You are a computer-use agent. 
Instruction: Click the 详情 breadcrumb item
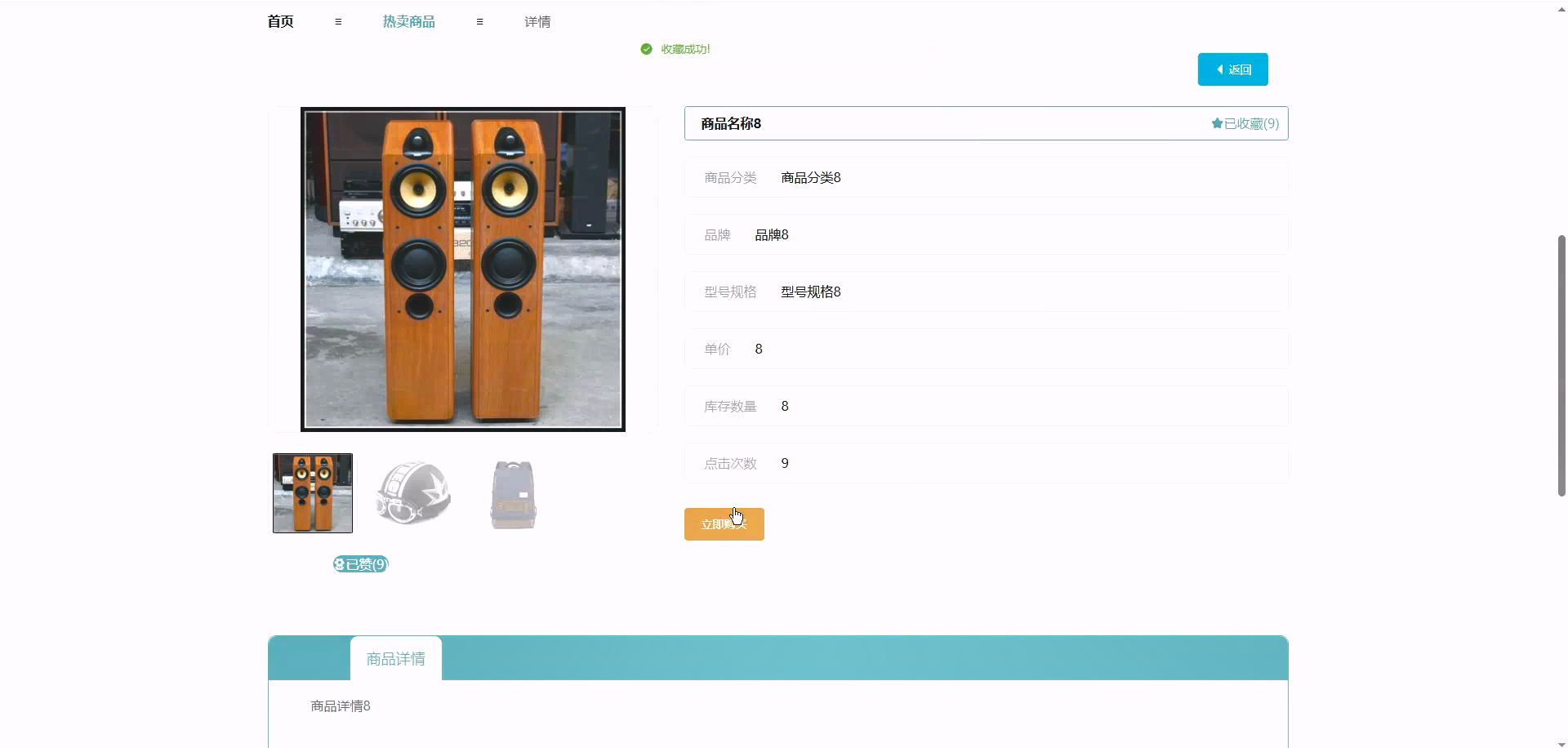[x=537, y=22]
